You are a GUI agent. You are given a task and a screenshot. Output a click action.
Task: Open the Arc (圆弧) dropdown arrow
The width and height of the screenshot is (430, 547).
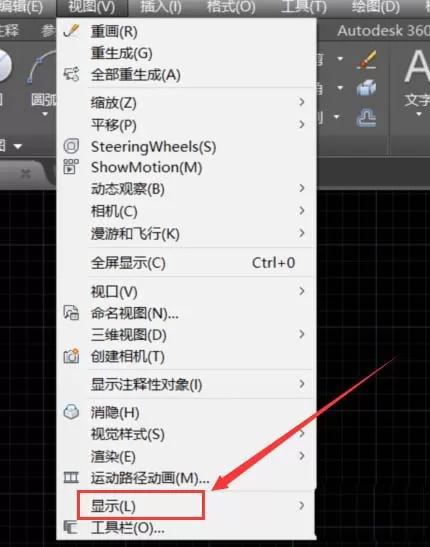tap(45, 114)
